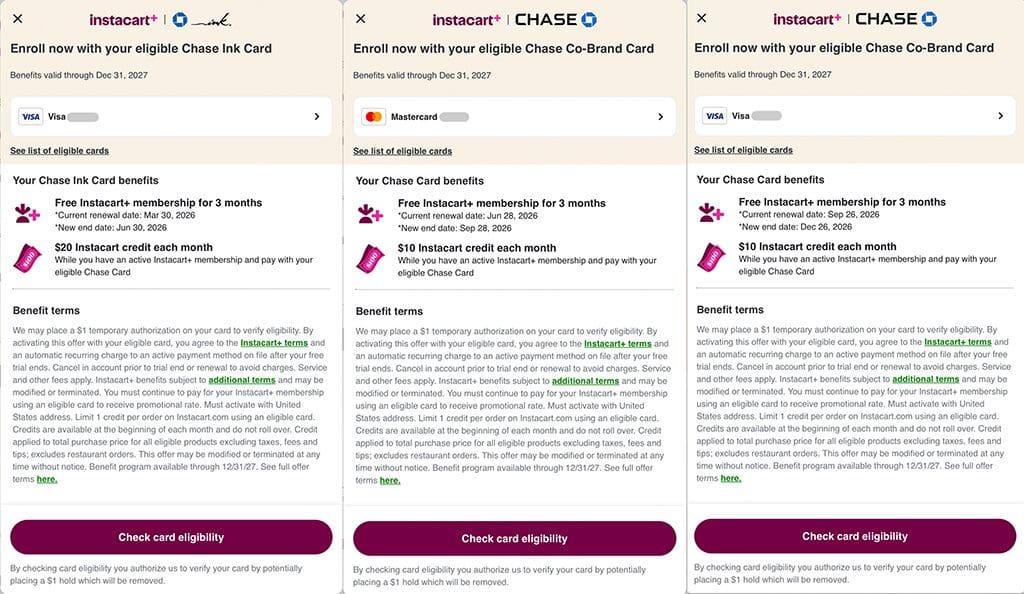1024x594 pixels.
Task: Click the $10 credit coupon icon in the middle panel
Action: click(370, 259)
